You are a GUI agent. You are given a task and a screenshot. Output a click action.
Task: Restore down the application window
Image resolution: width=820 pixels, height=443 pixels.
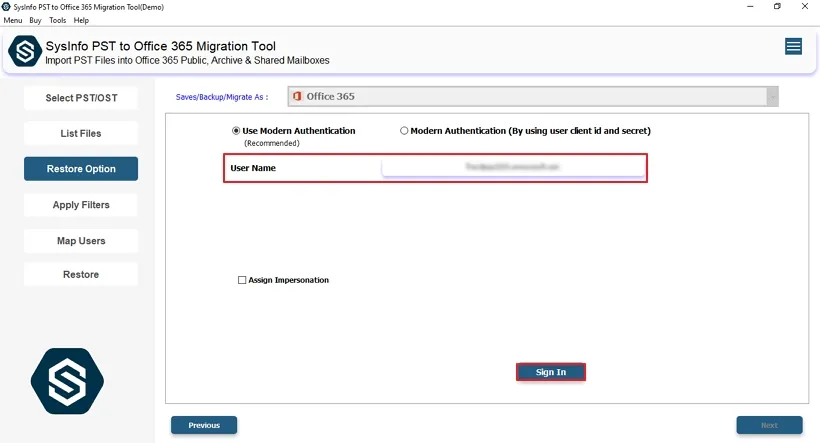[x=777, y=6]
